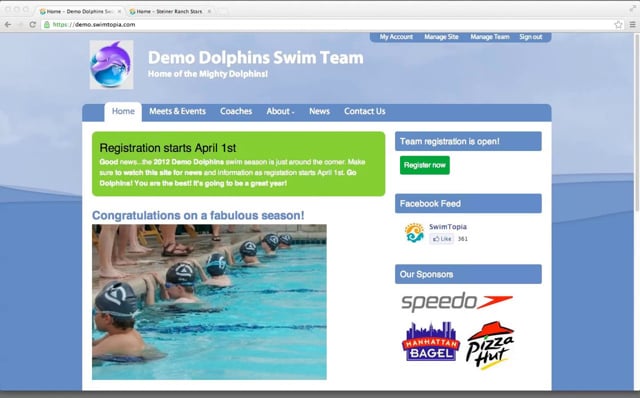
Task: Select the Demo Dolphins browser tab
Action: point(80,11)
